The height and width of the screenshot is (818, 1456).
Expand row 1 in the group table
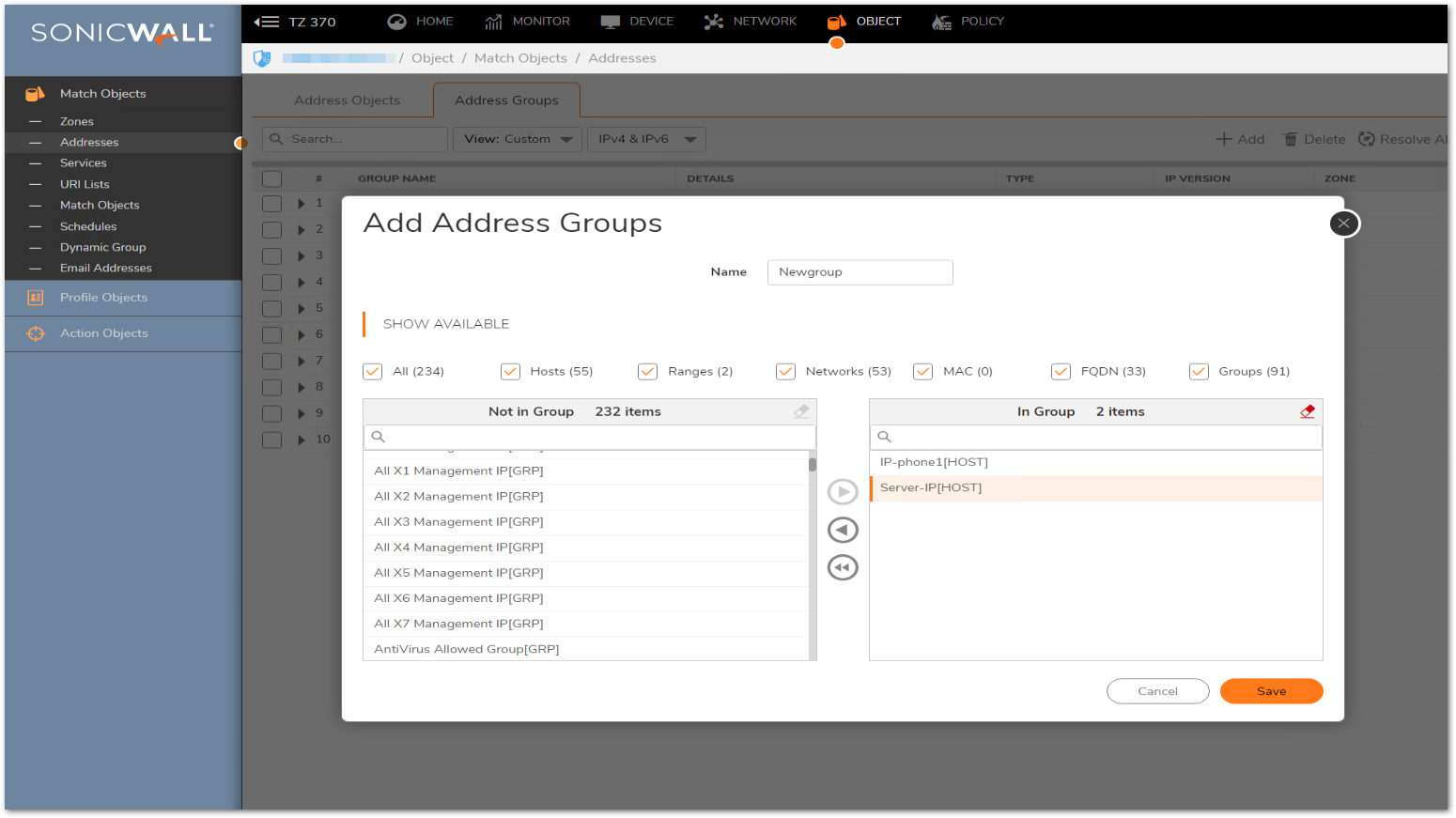point(302,204)
